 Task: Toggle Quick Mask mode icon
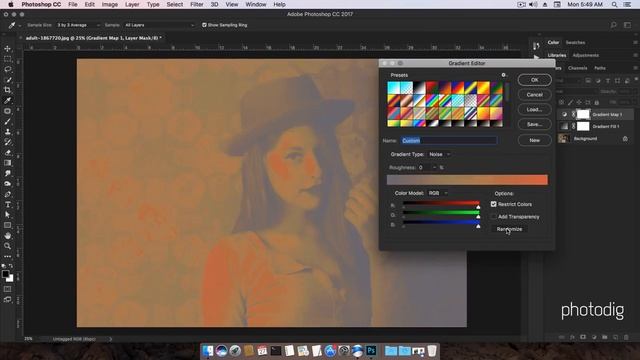click(x=7, y=289)
